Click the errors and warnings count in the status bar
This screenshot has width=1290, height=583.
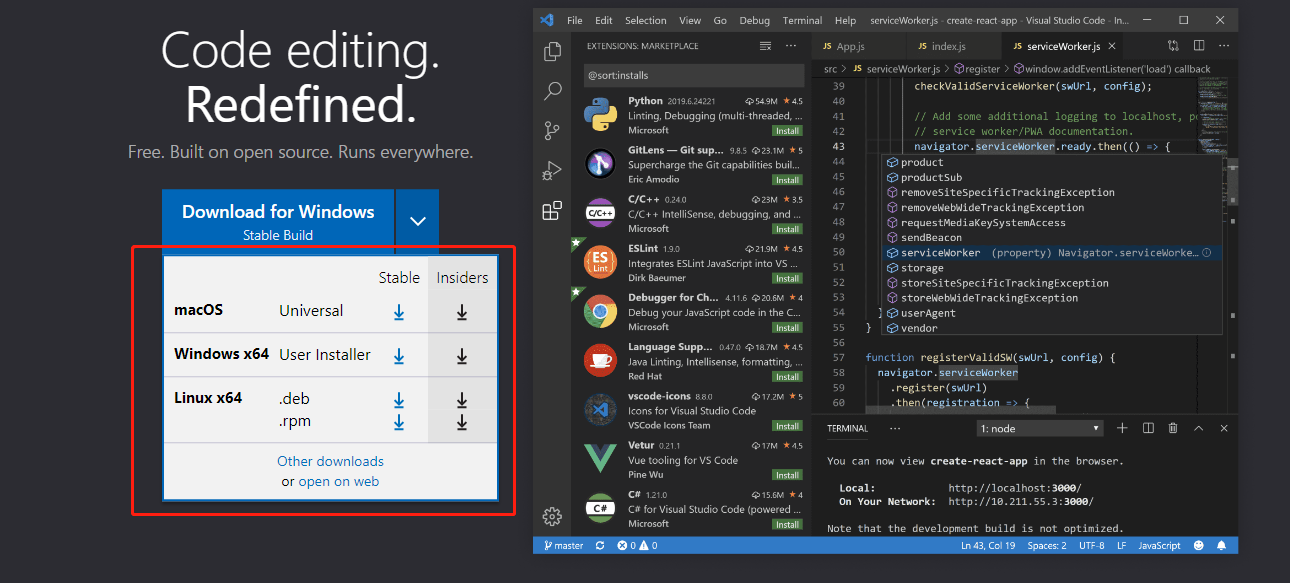[638, 546]
